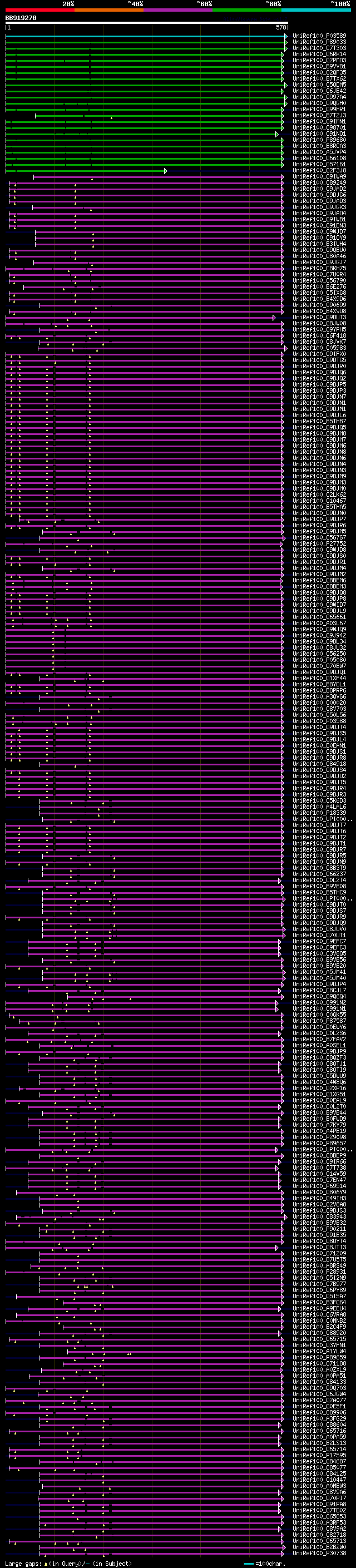Select hit label UniRef100_A0SL67

click(319, 624)
